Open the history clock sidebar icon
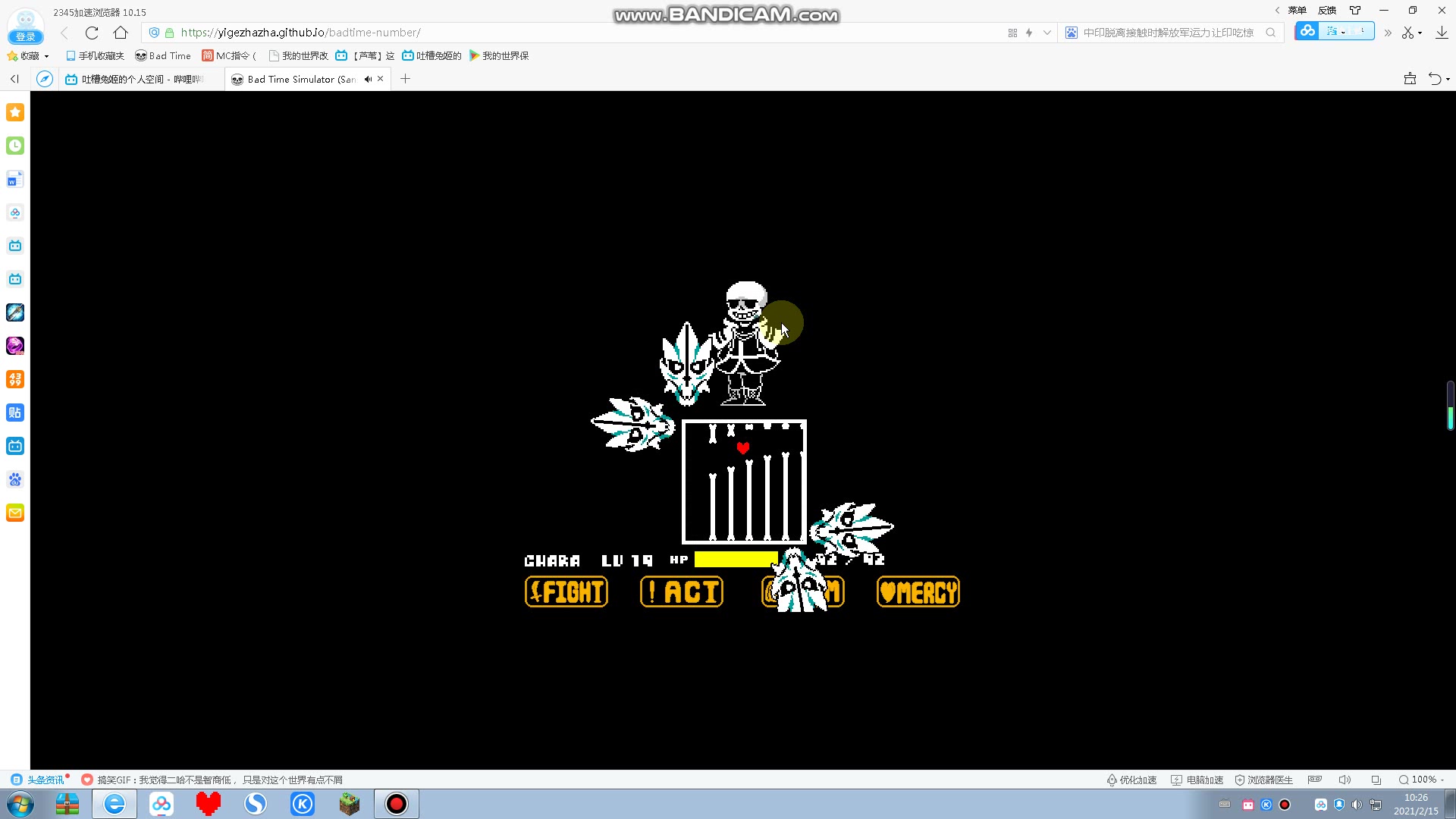Screen dimensions: 1456x819 click(x=15, y=146)
